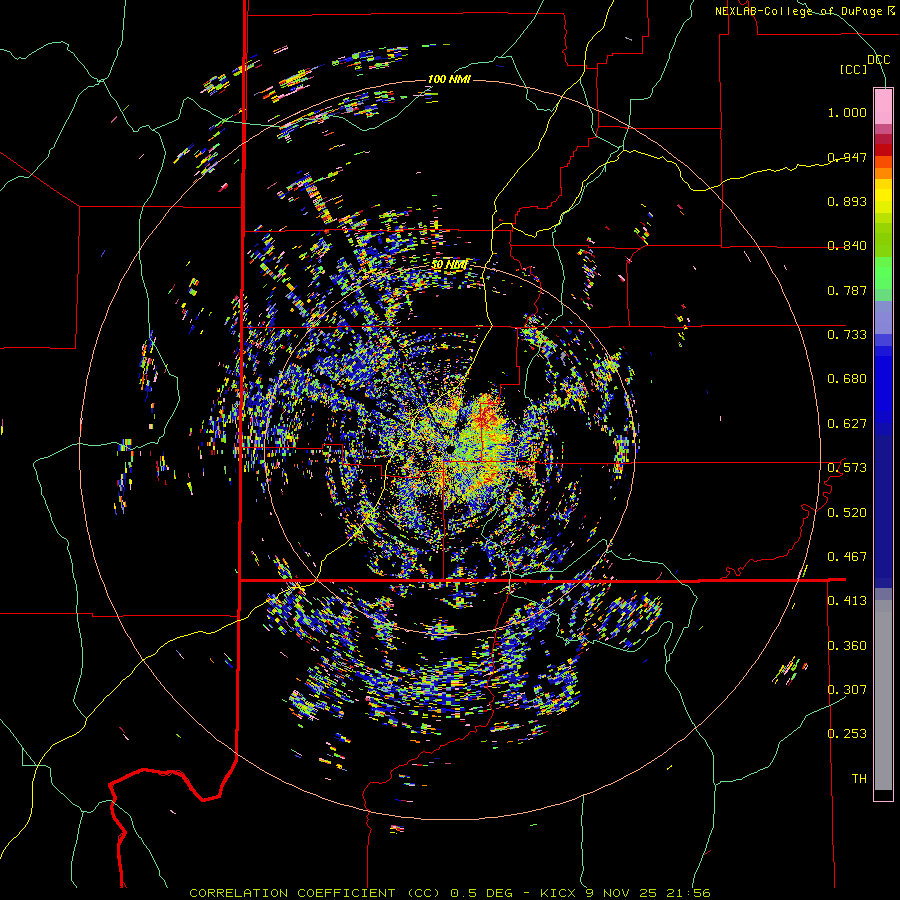900x900 pixels.
Task: Click the 0.573 scale value
Action: [847, 468]
